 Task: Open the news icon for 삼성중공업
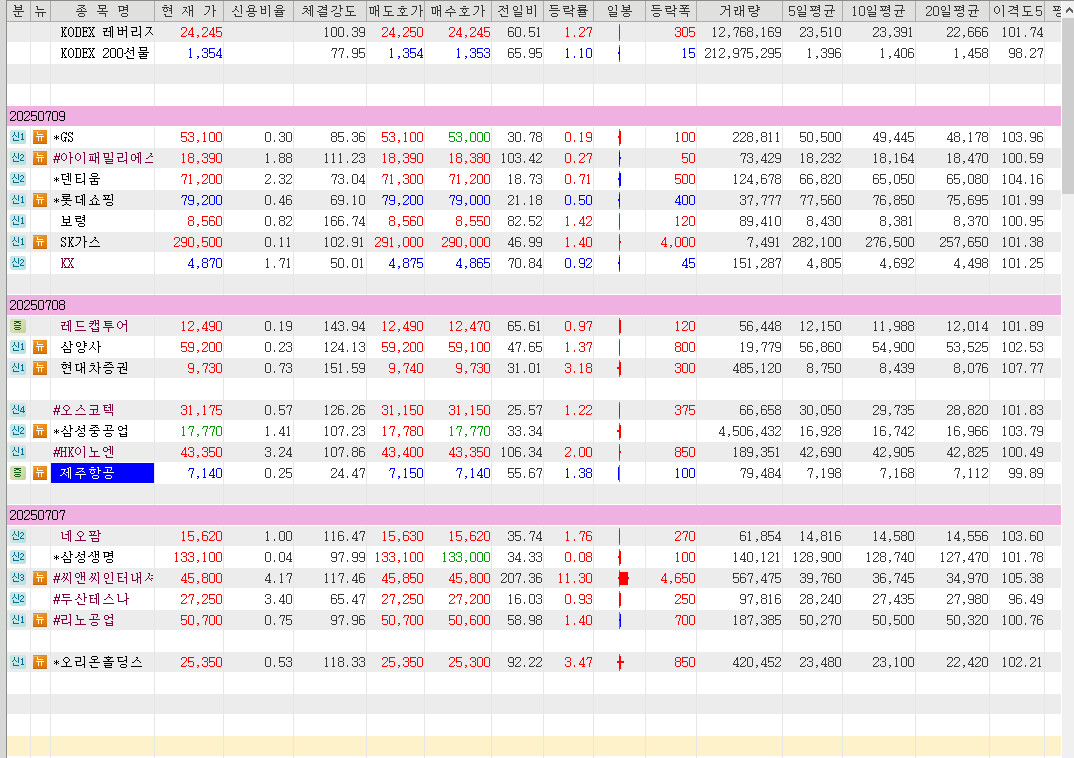[40, 431]
